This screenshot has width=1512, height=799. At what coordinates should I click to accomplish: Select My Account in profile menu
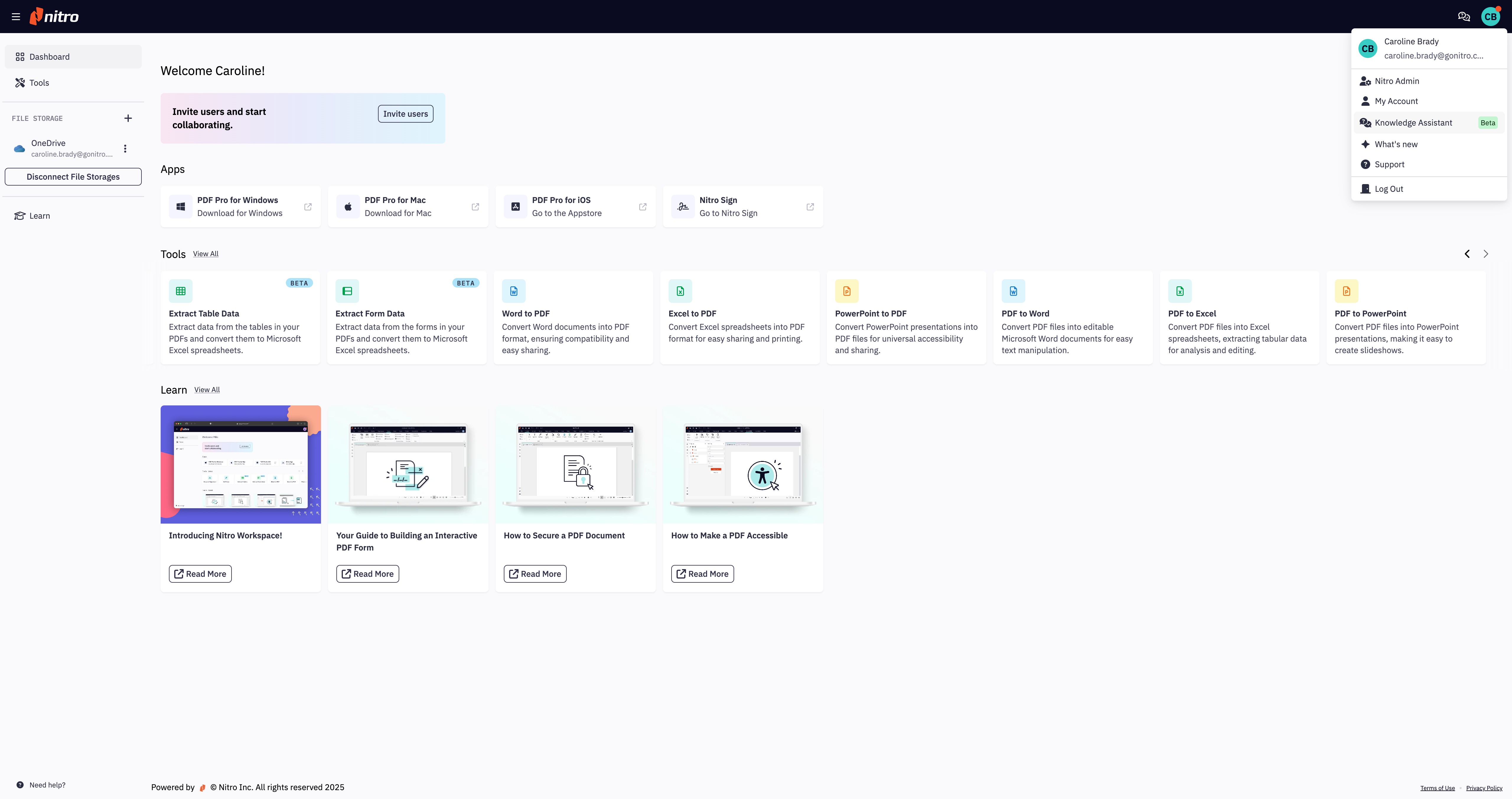click(1429, 101)
